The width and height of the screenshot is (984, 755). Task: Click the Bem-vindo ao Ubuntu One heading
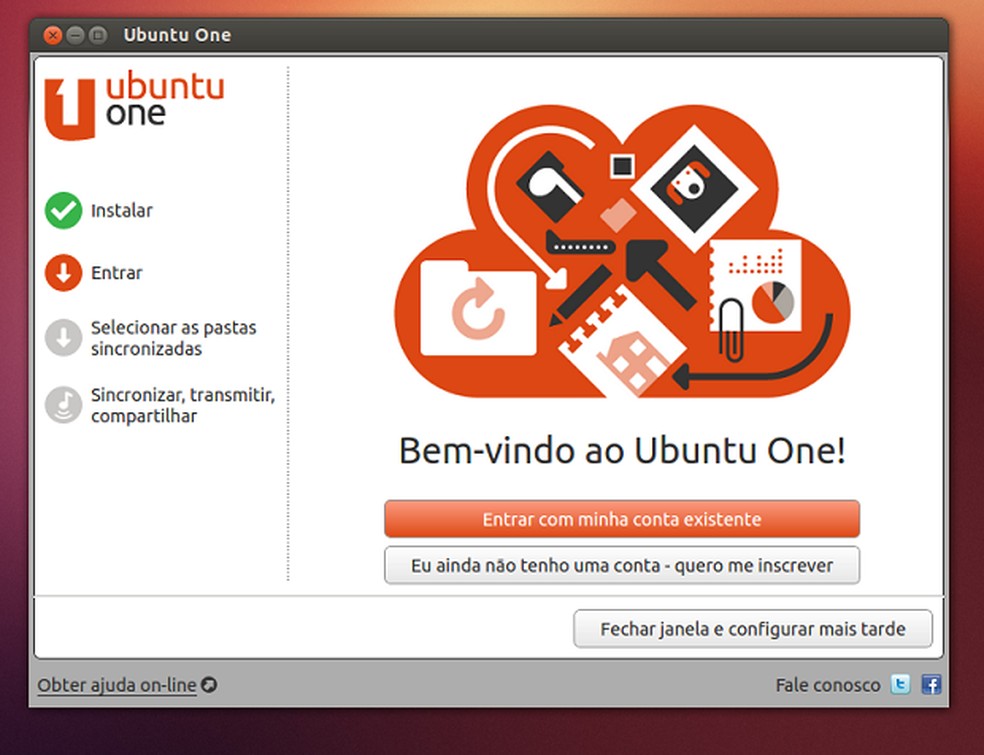[x=622, y=450]
